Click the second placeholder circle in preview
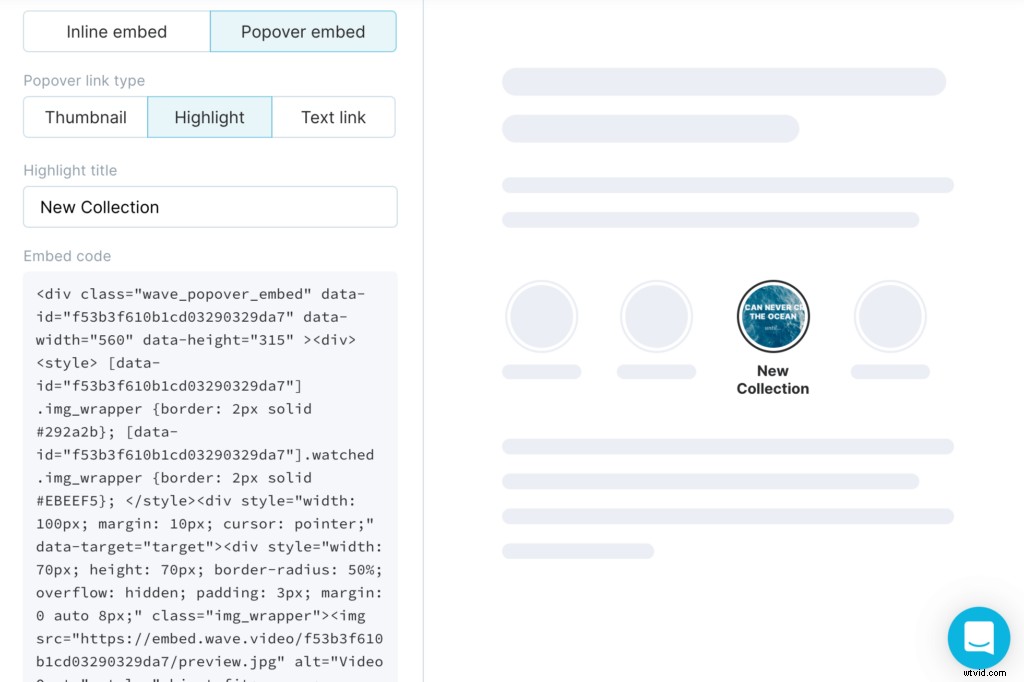This screenshot has height=682, width=1024. tap(657, 316)
